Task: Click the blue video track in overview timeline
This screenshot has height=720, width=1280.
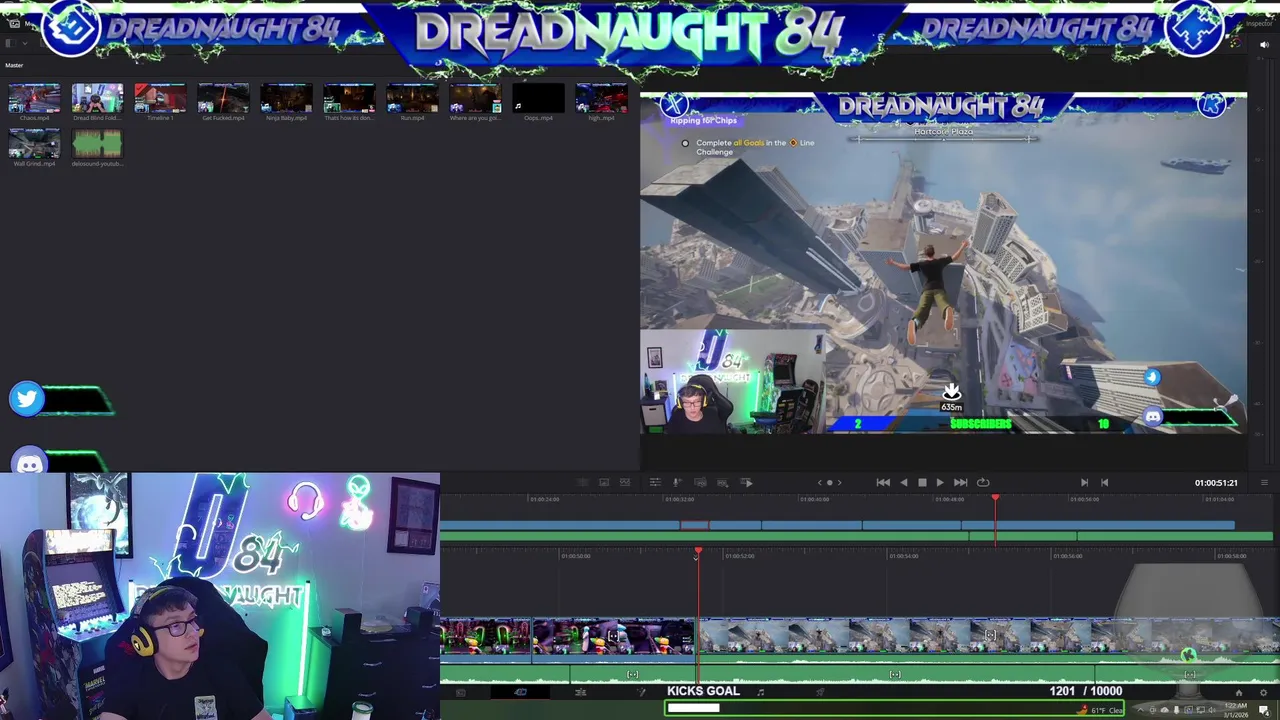Action: 837,525
